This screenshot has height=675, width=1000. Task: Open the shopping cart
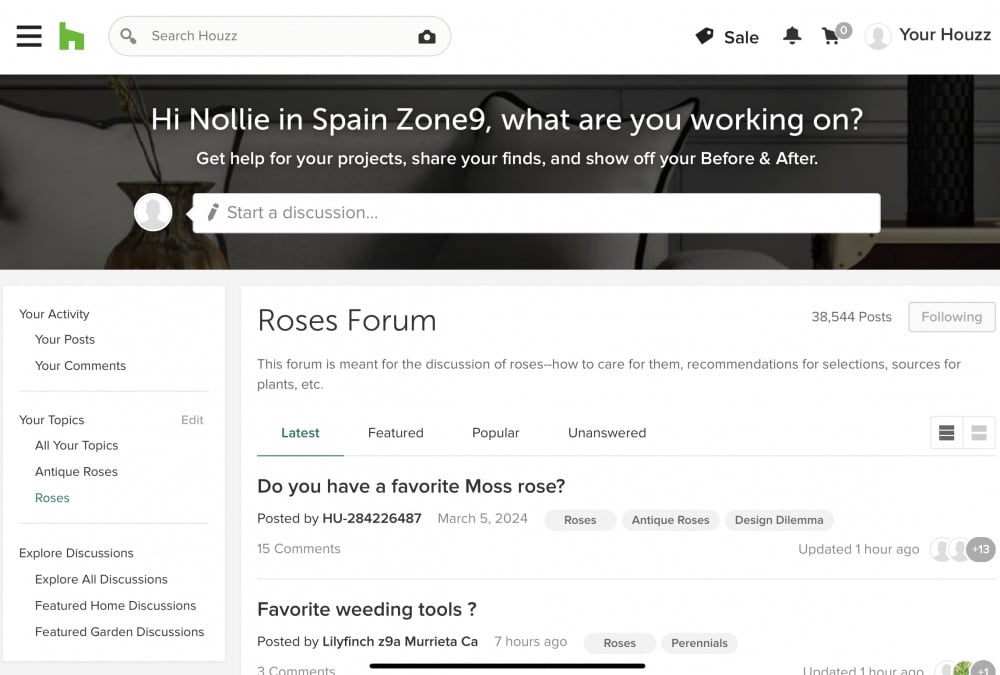click(836, 34)
